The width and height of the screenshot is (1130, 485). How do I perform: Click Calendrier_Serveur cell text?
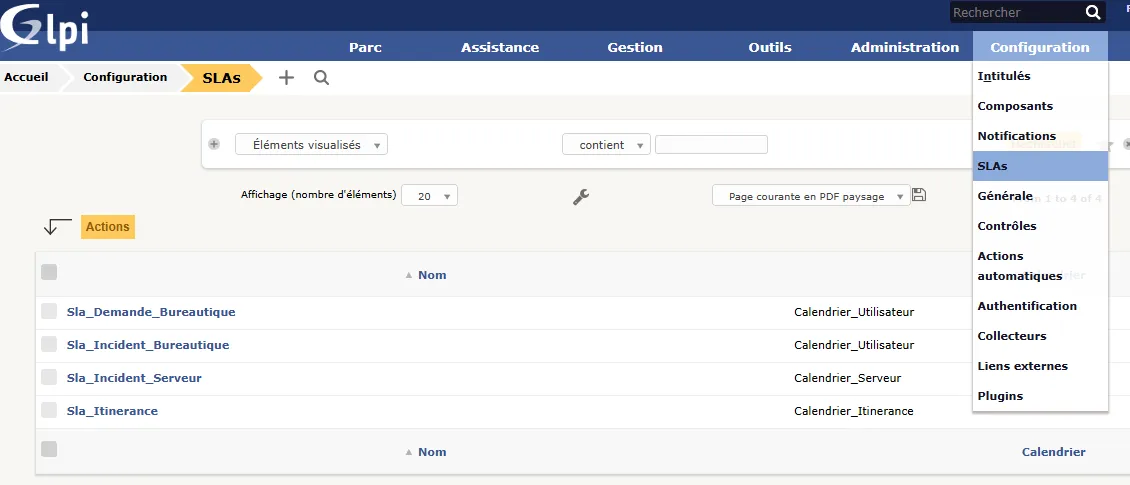click(x=848, y=378)
